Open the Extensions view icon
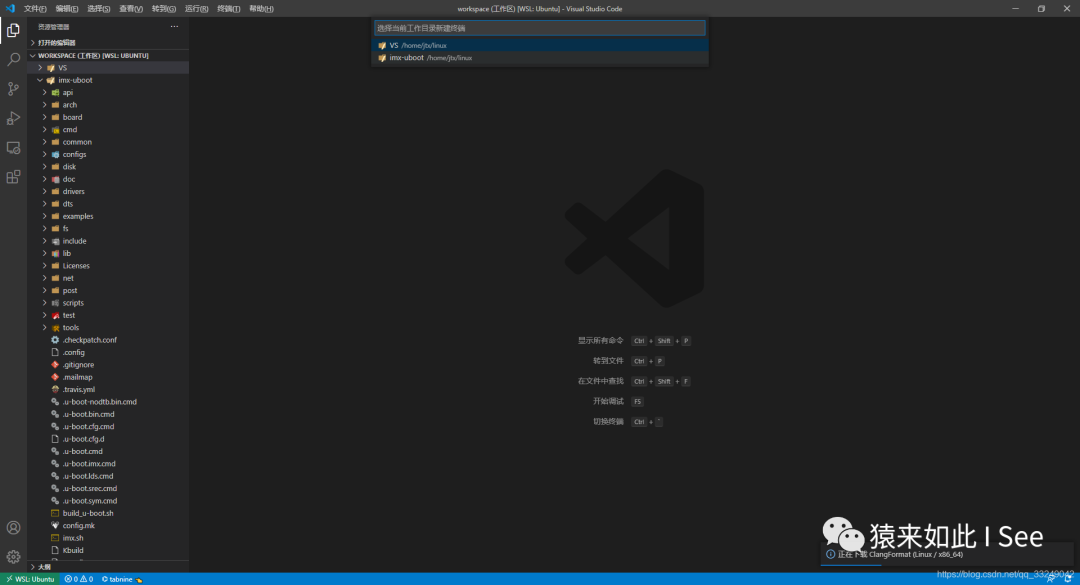Image resolution: width=1080 pixels, height=585 pixels. click(x=13, y=177)
